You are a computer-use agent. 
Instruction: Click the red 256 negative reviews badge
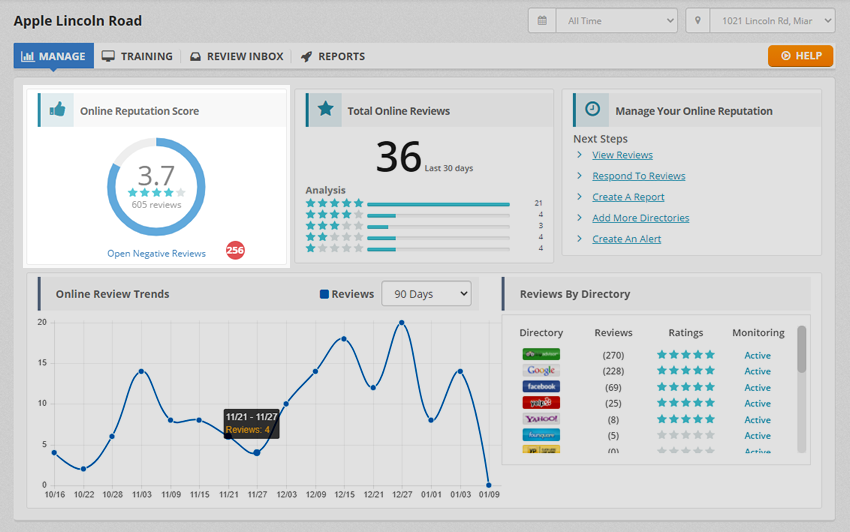[x=235, y=251]
